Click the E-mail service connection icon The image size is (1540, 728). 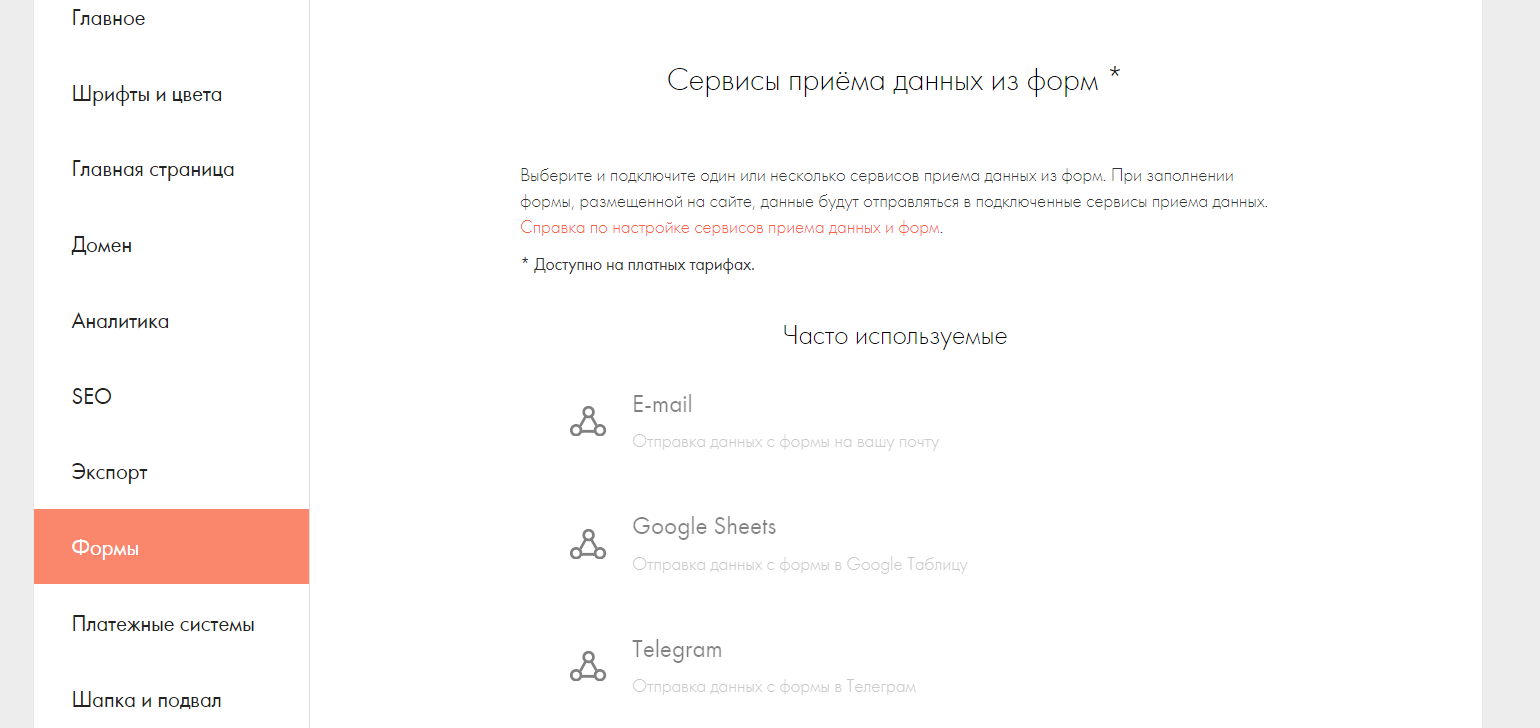click(x=588, y=422)
